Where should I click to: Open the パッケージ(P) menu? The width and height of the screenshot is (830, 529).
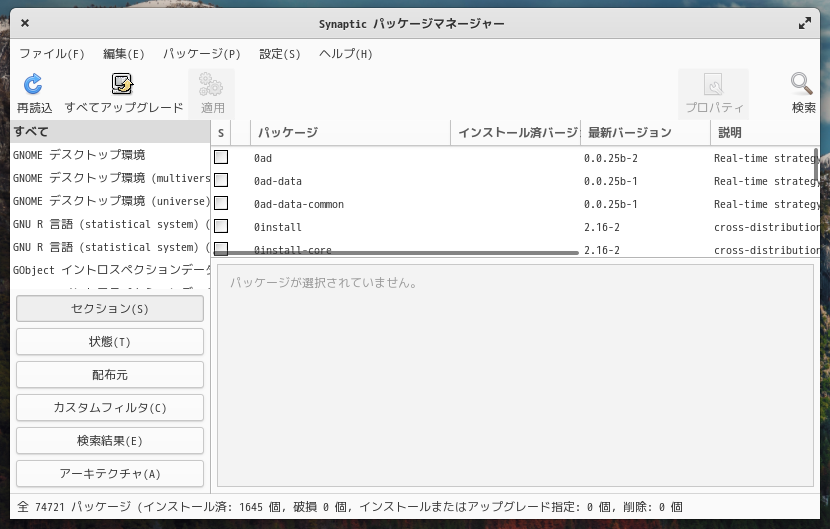click(x=202, y=53)
